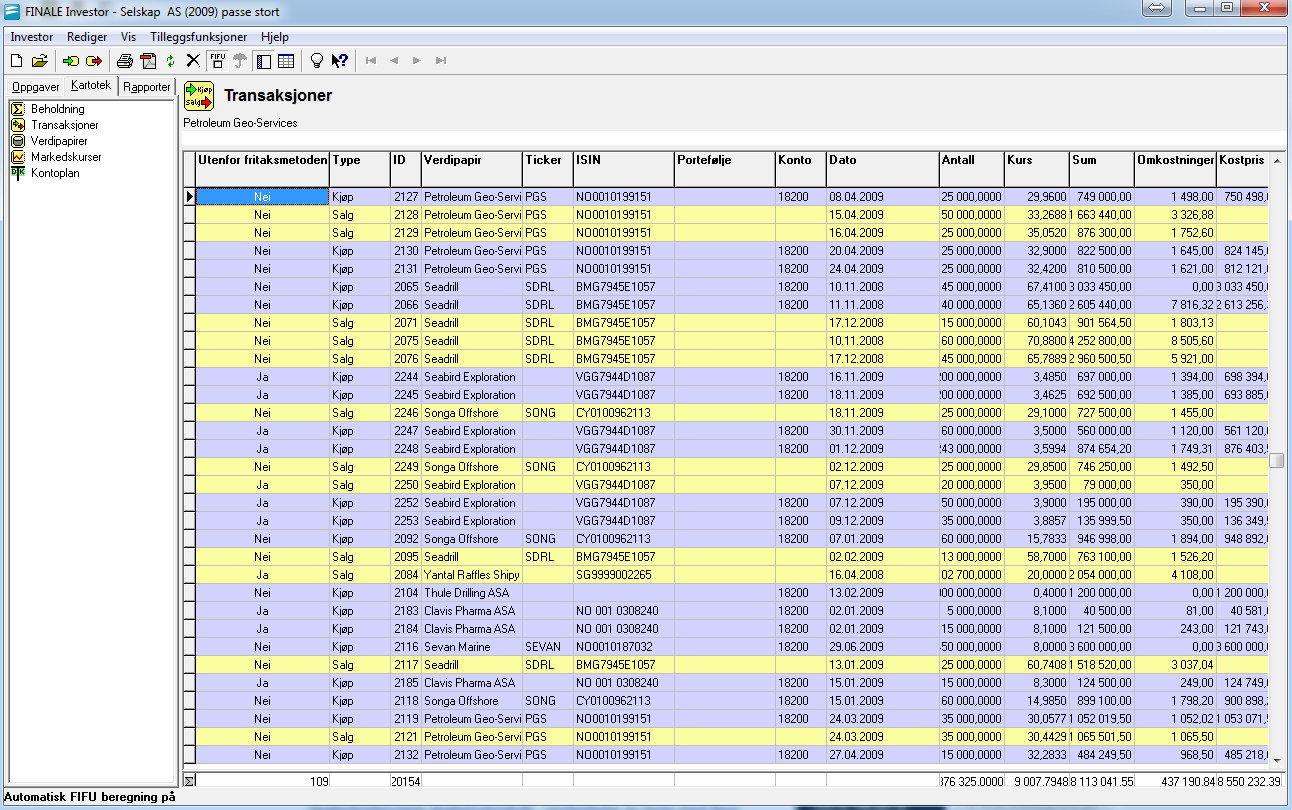This screenshot has width=1292, height=810.
Task: Select Kontoplan in the sidebar list
Action: coord(55,173)
